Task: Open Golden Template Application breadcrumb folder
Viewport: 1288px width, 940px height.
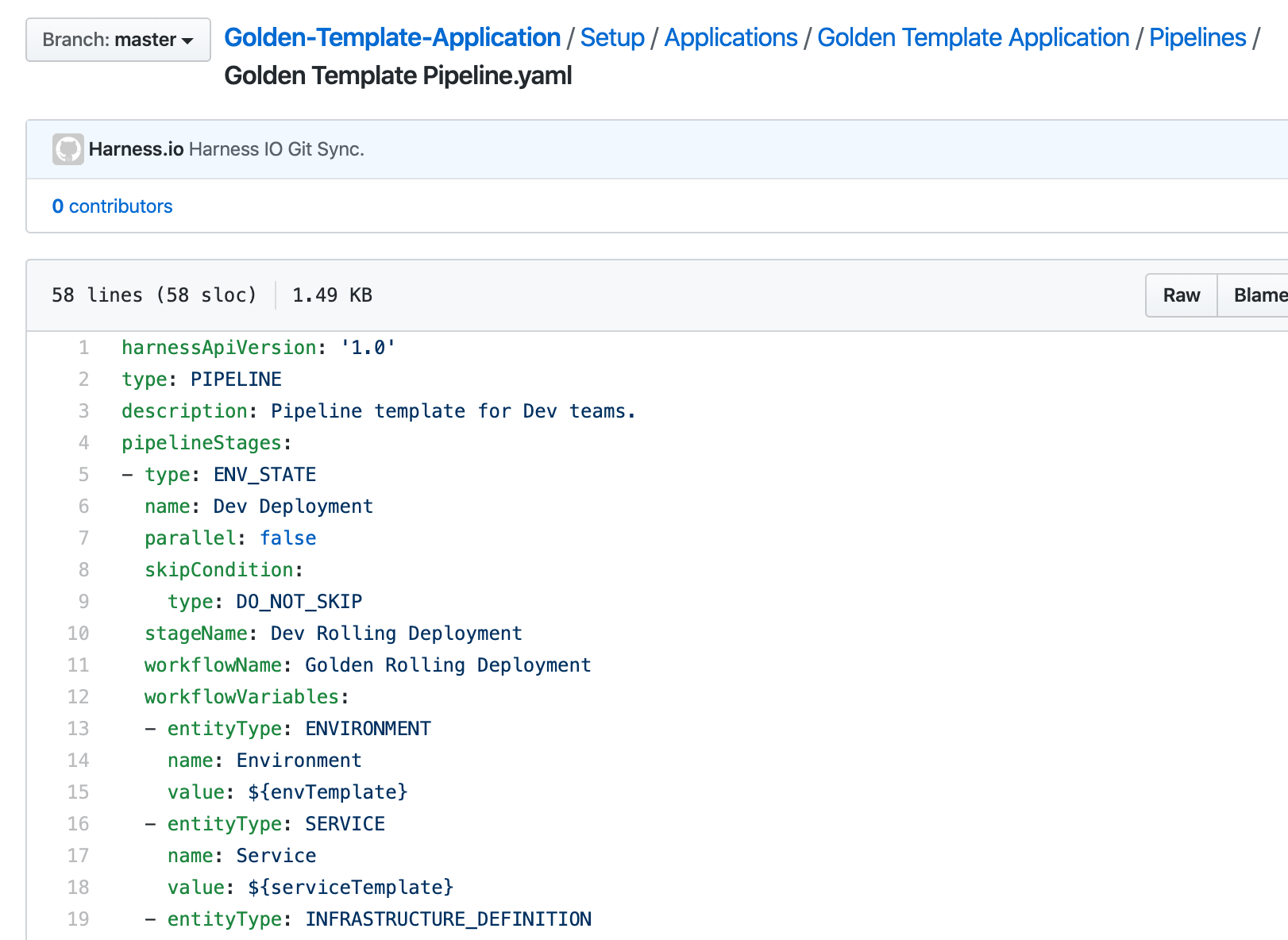Action: 974,37
